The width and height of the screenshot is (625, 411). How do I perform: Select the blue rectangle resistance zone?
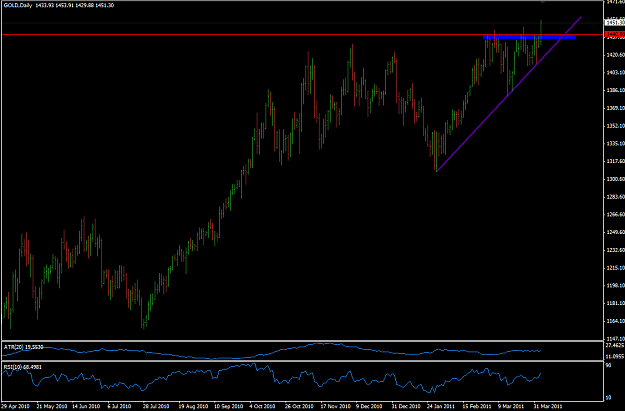coord(529,37)
